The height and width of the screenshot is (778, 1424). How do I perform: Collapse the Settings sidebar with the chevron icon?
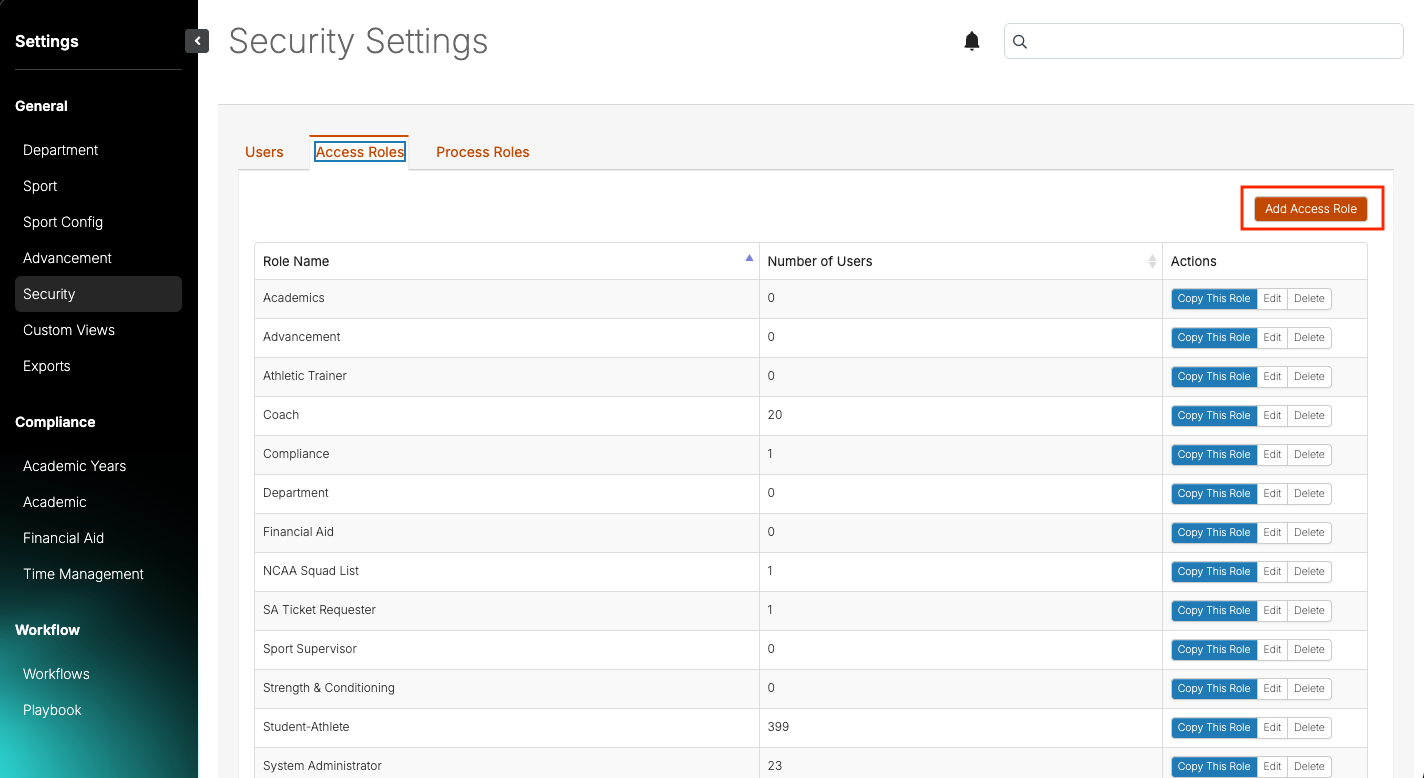(x=197, y=41)
